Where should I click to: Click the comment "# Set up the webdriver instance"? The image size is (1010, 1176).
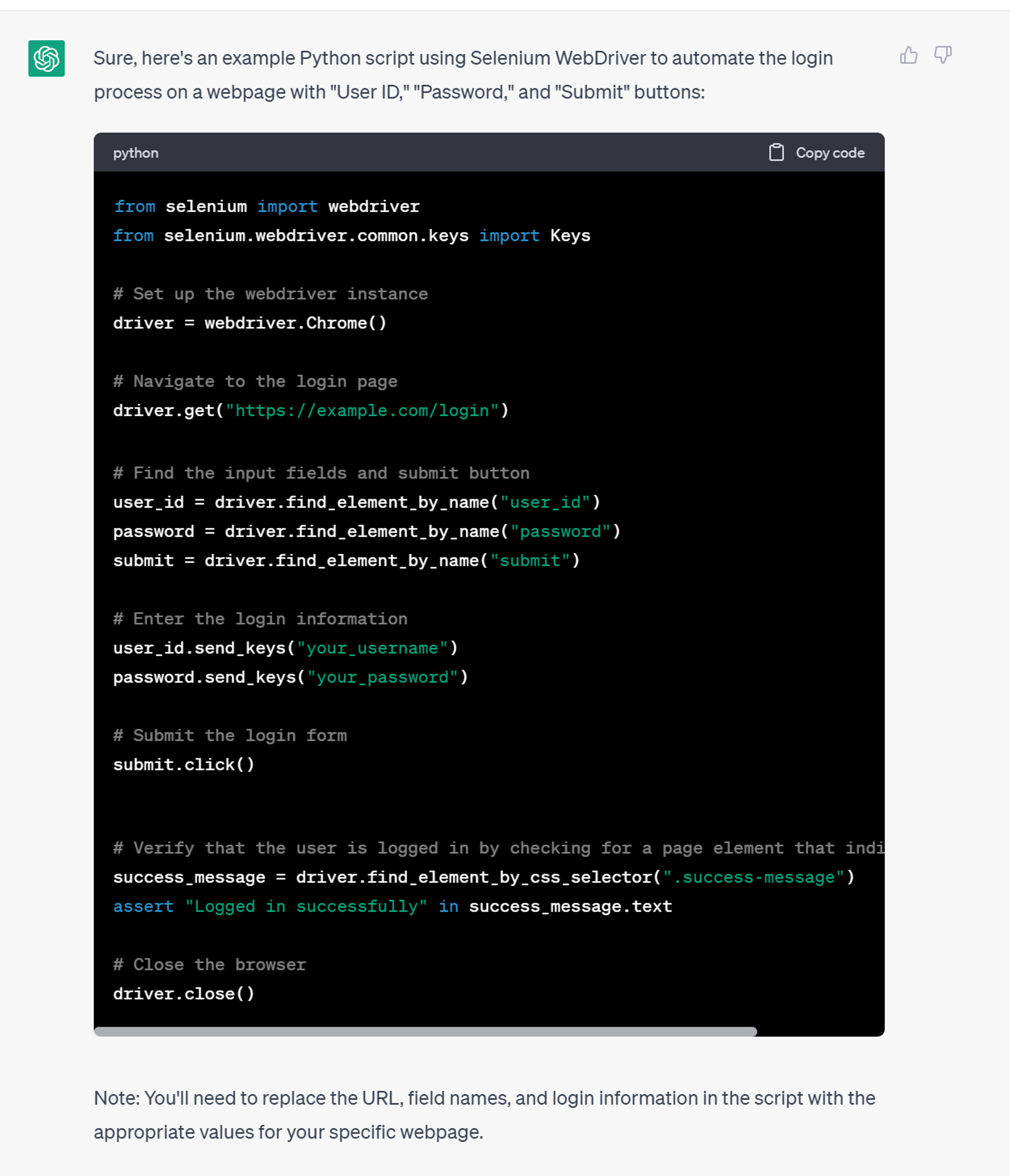click(x=270, y=294)
